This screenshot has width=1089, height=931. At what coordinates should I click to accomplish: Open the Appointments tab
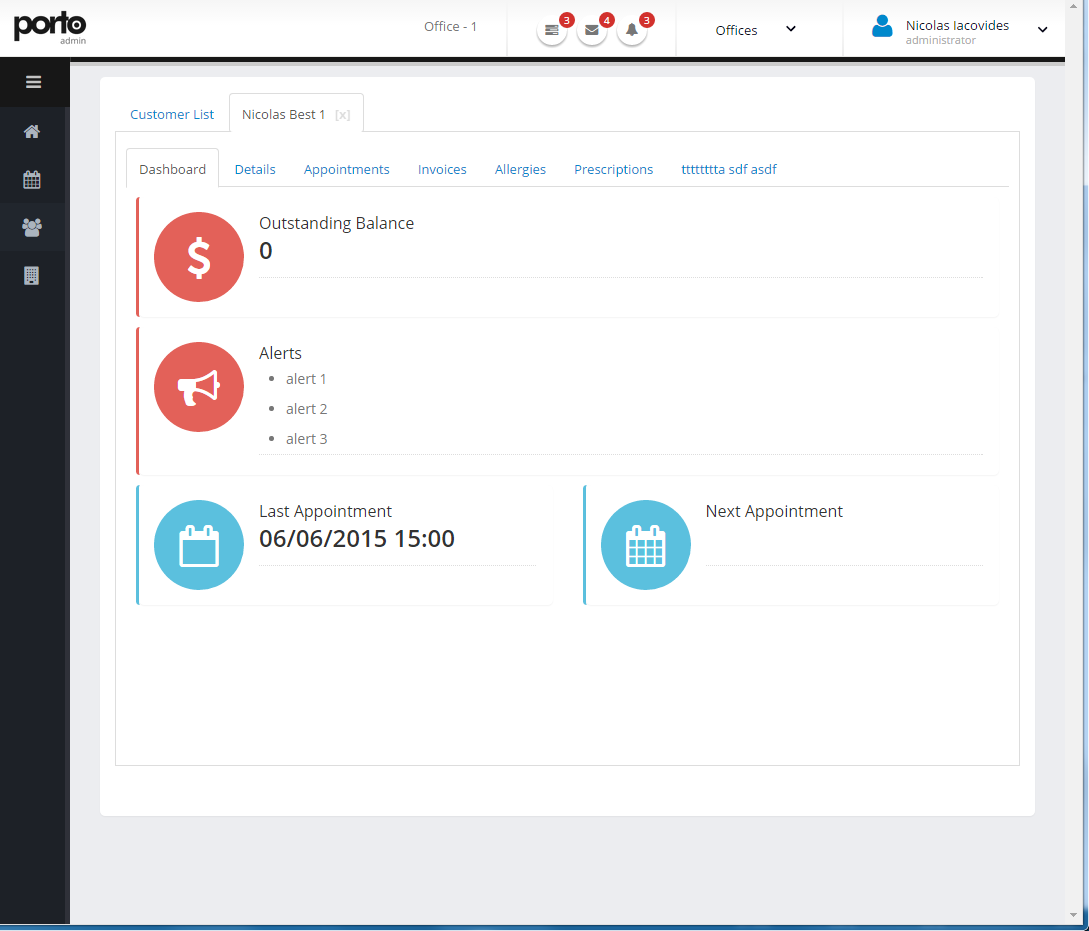[x=347, y=169]
